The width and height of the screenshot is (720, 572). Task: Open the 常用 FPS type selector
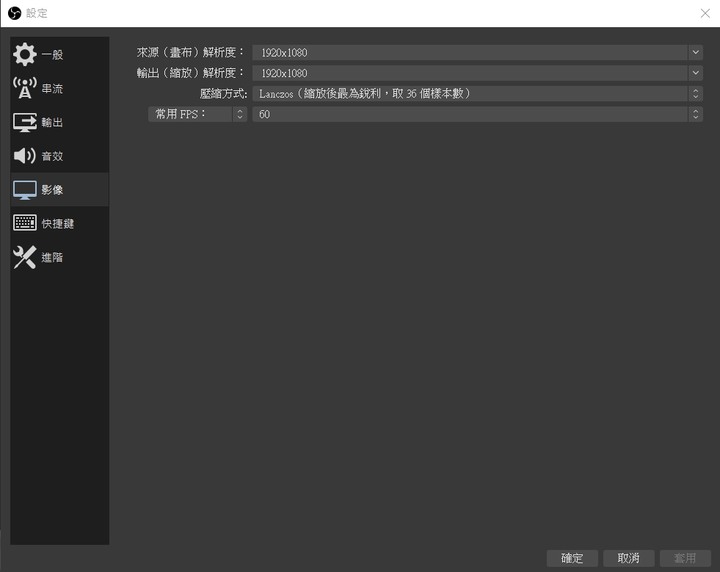point(197,114)
